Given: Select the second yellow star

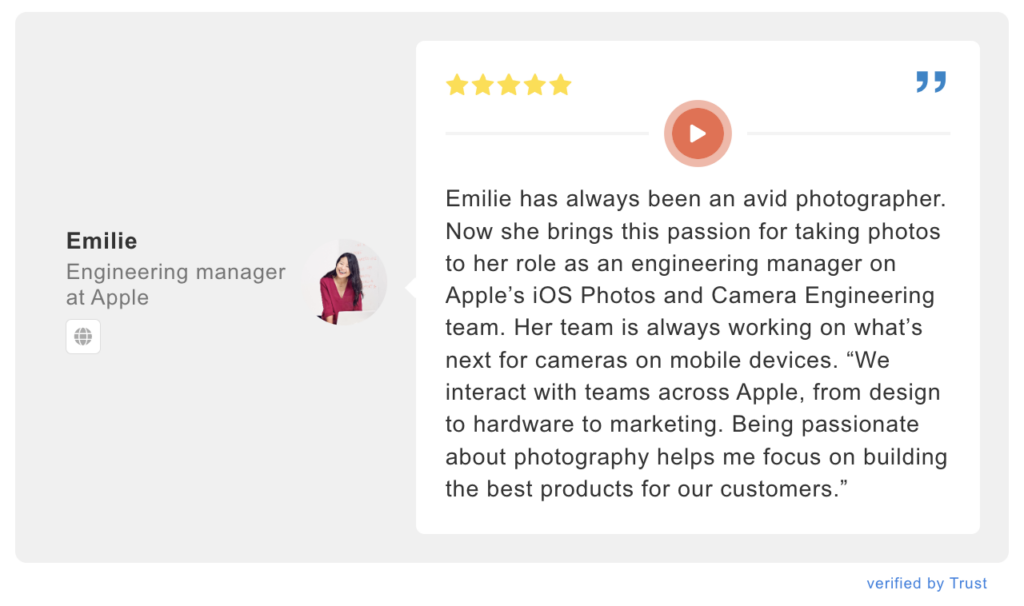Looking at the screenshot, I should tap(483, 85).
